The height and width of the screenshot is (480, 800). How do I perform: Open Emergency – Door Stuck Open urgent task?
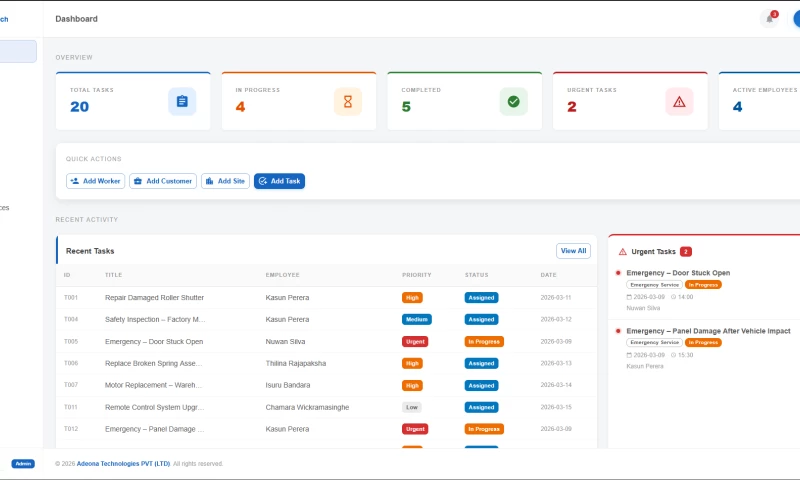678,273
